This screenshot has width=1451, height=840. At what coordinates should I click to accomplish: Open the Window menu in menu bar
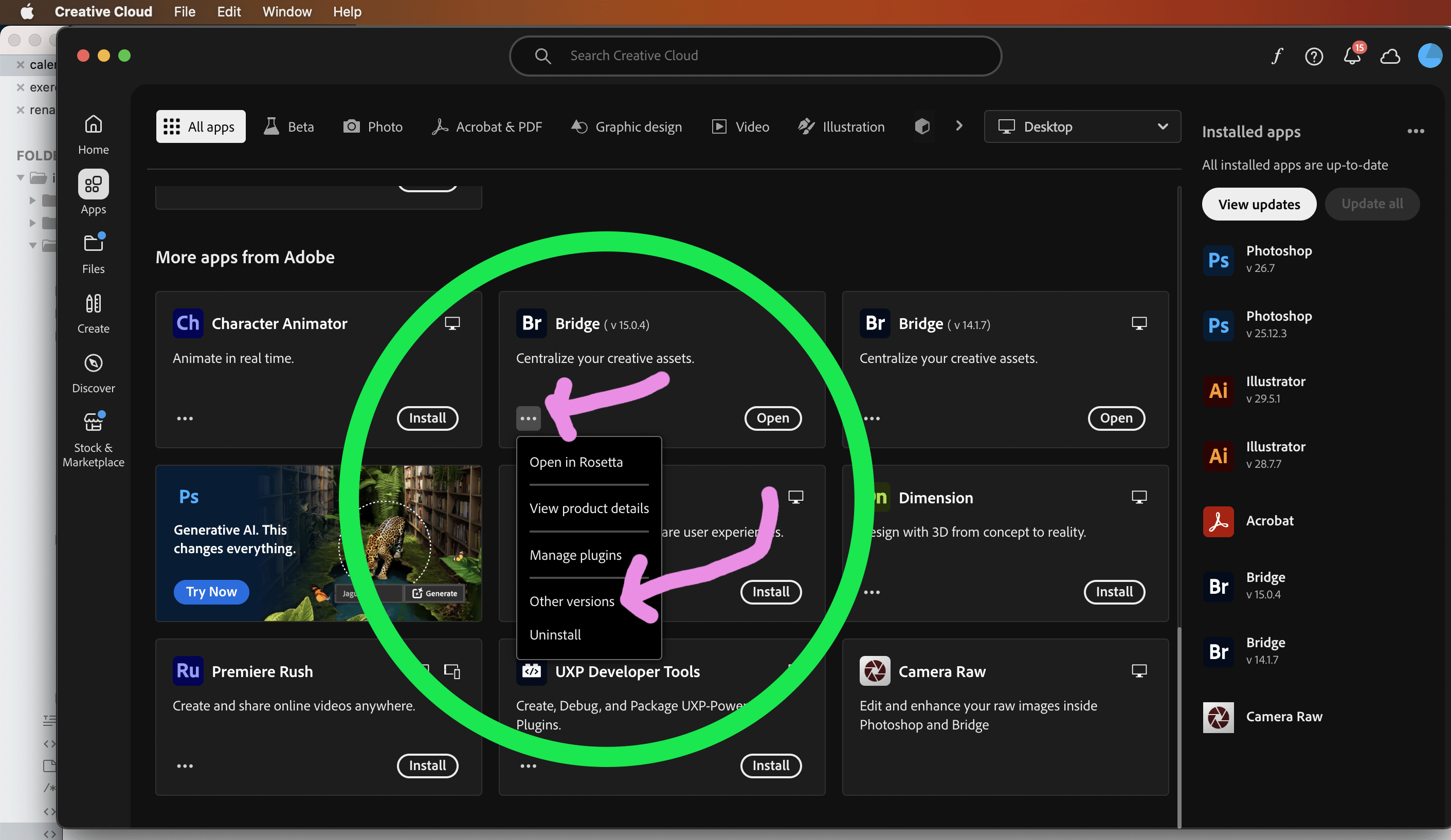click(287, 11)
